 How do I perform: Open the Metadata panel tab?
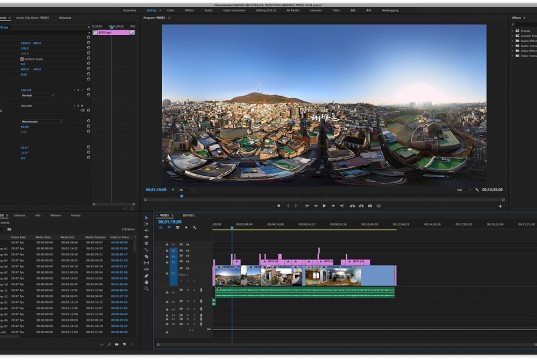[x=65, y=18]
